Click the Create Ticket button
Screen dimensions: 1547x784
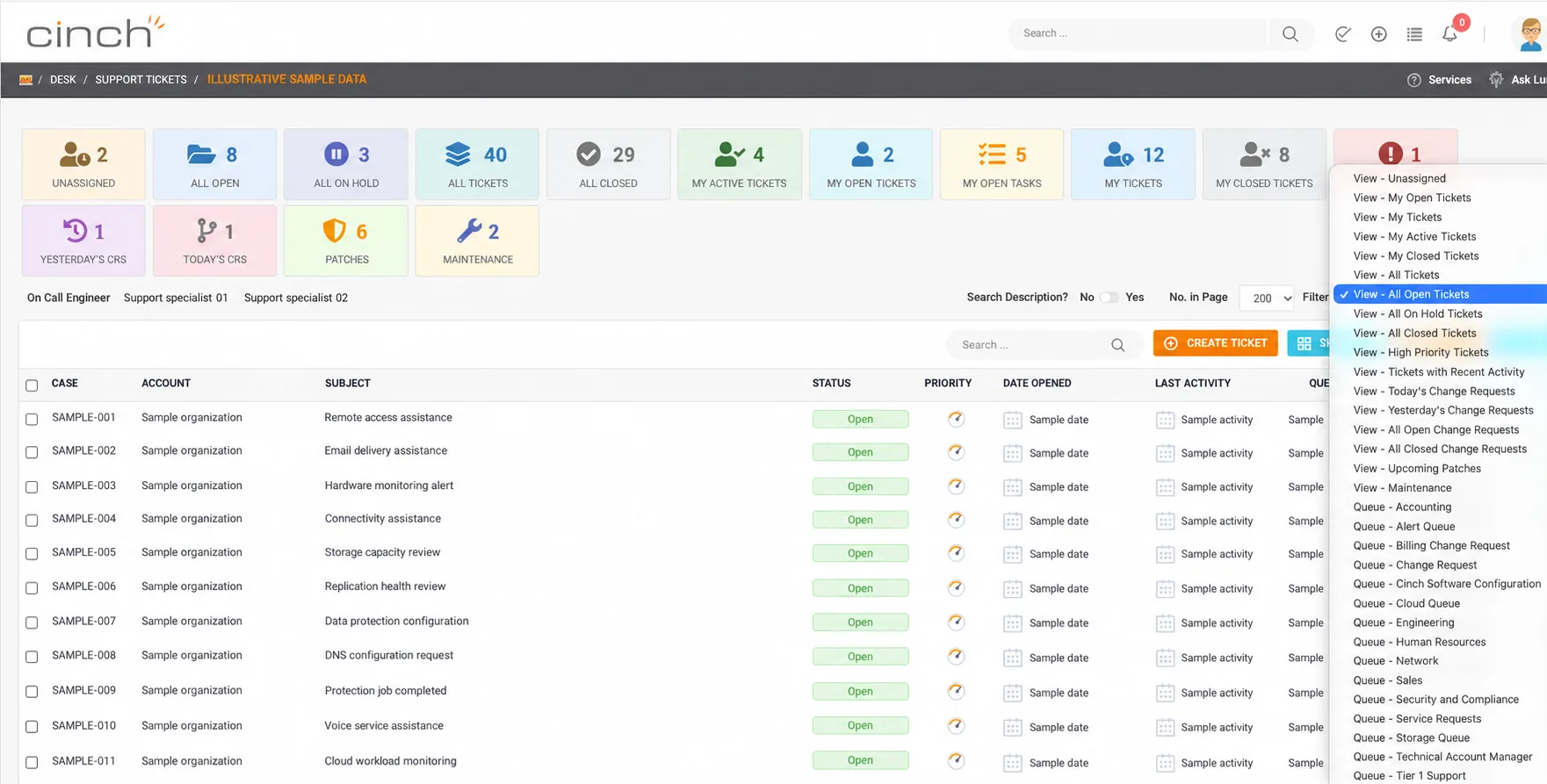click(x=1215, y=343)
